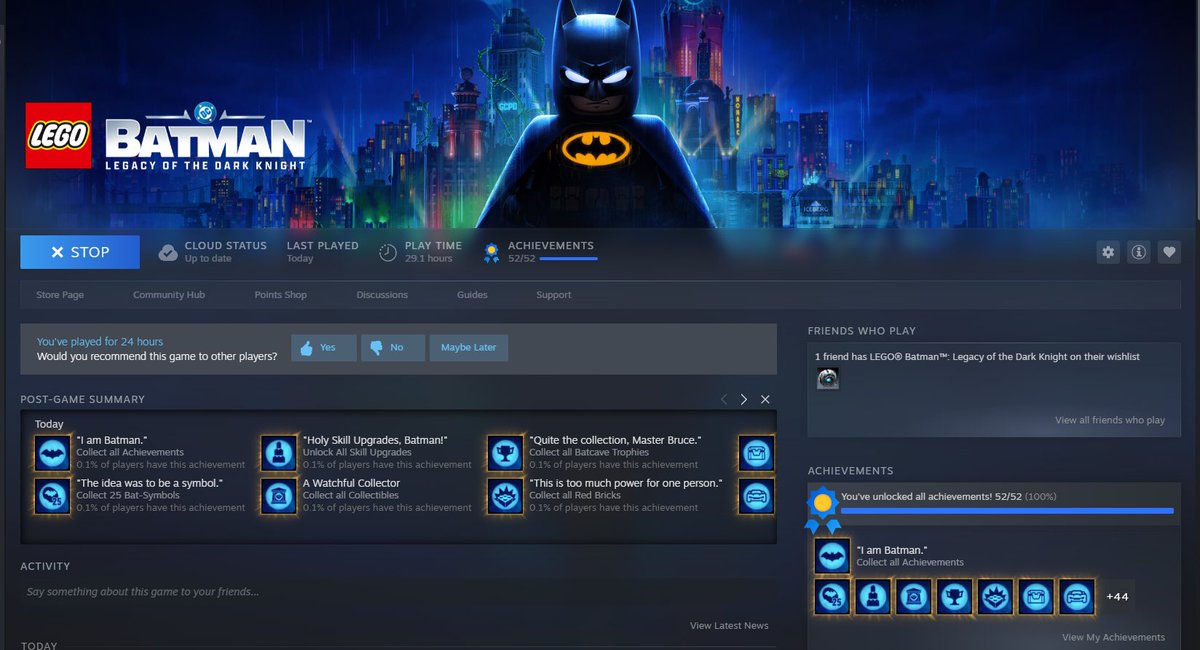Click "You've played for 24 hours" text

coord(100,342)
